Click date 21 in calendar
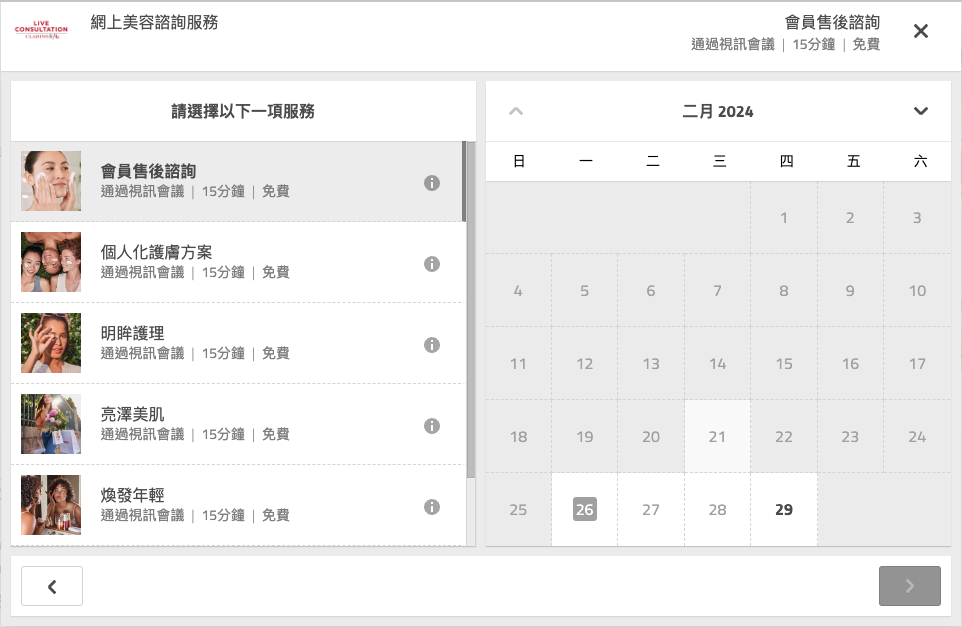Screen dimensions: 962x627 coord(717,436)
